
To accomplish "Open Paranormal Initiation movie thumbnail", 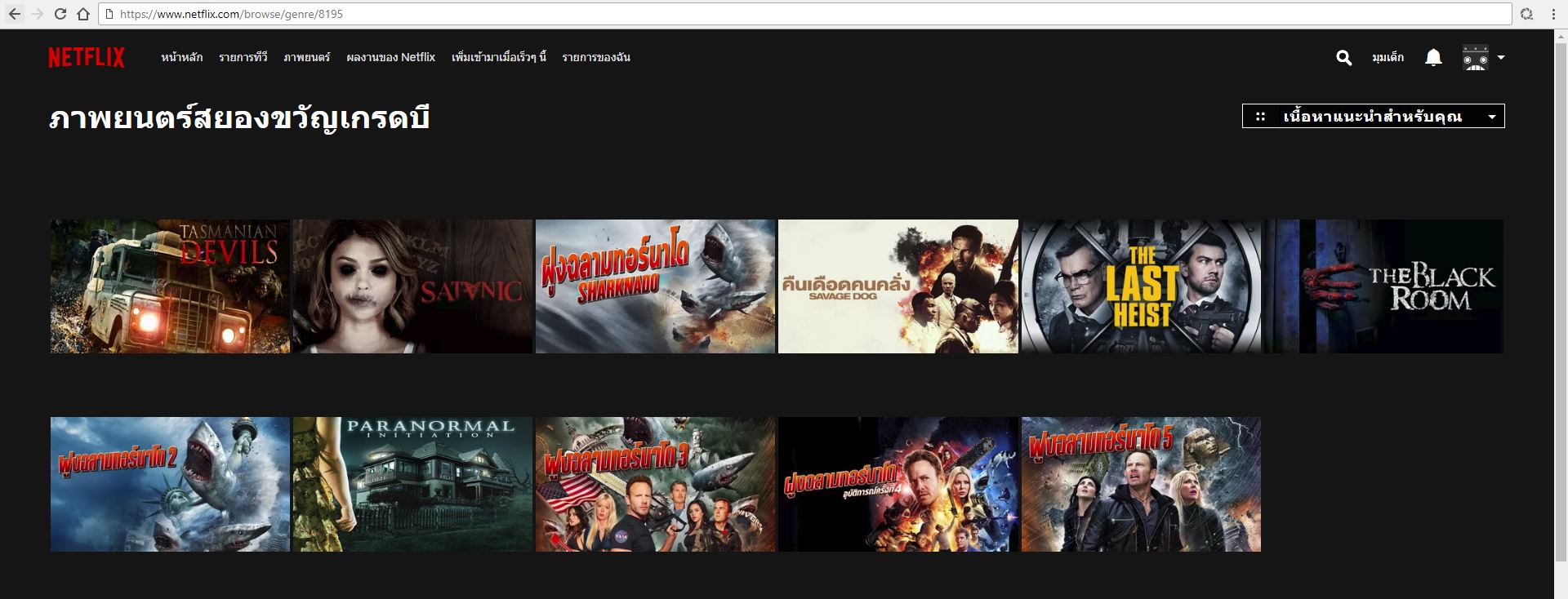I will tap(412, 485).
